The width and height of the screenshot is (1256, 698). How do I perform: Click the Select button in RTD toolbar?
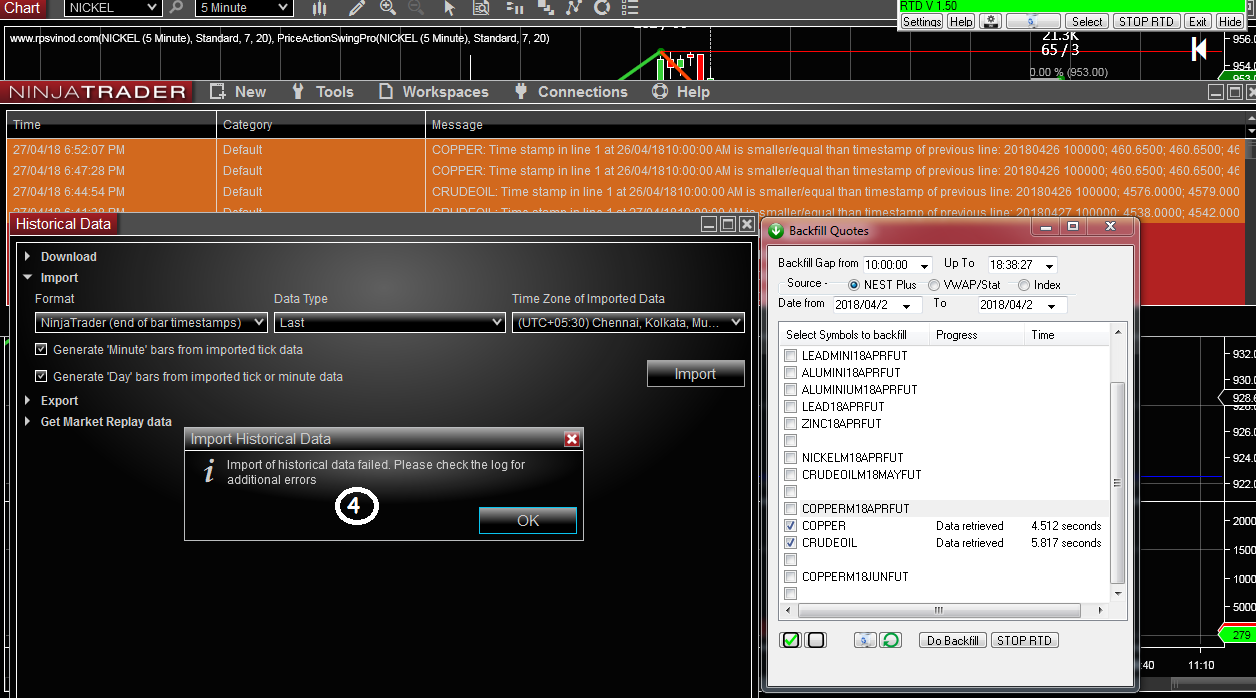point(1087,21)
